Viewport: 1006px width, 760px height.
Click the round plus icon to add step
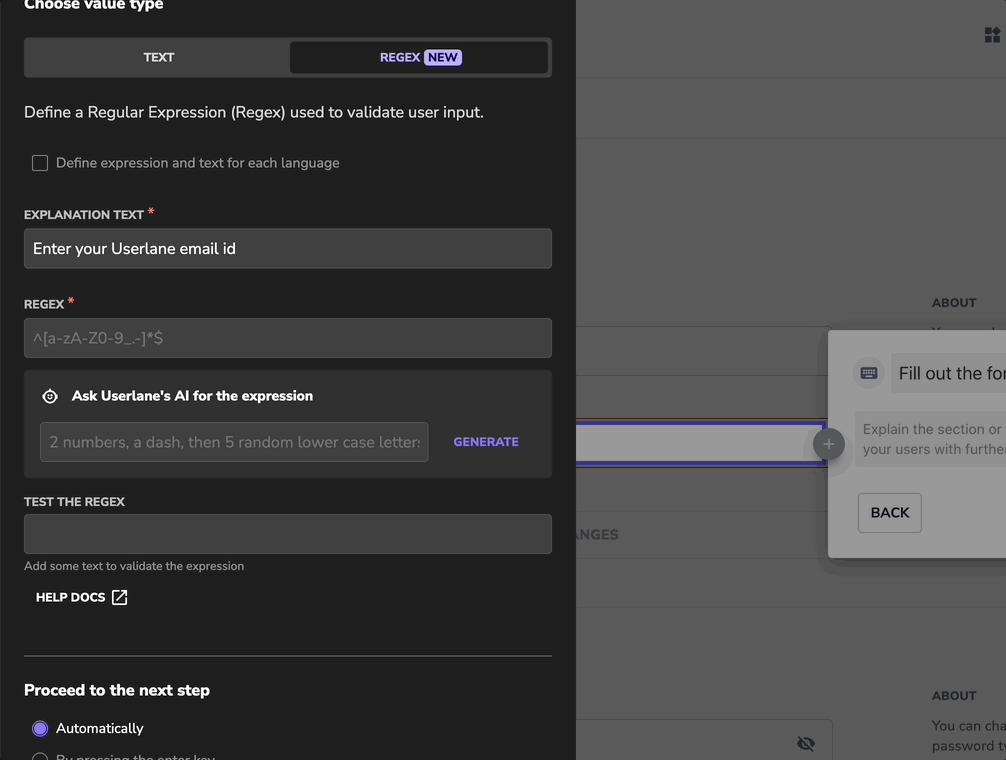(x=829, y=444)
